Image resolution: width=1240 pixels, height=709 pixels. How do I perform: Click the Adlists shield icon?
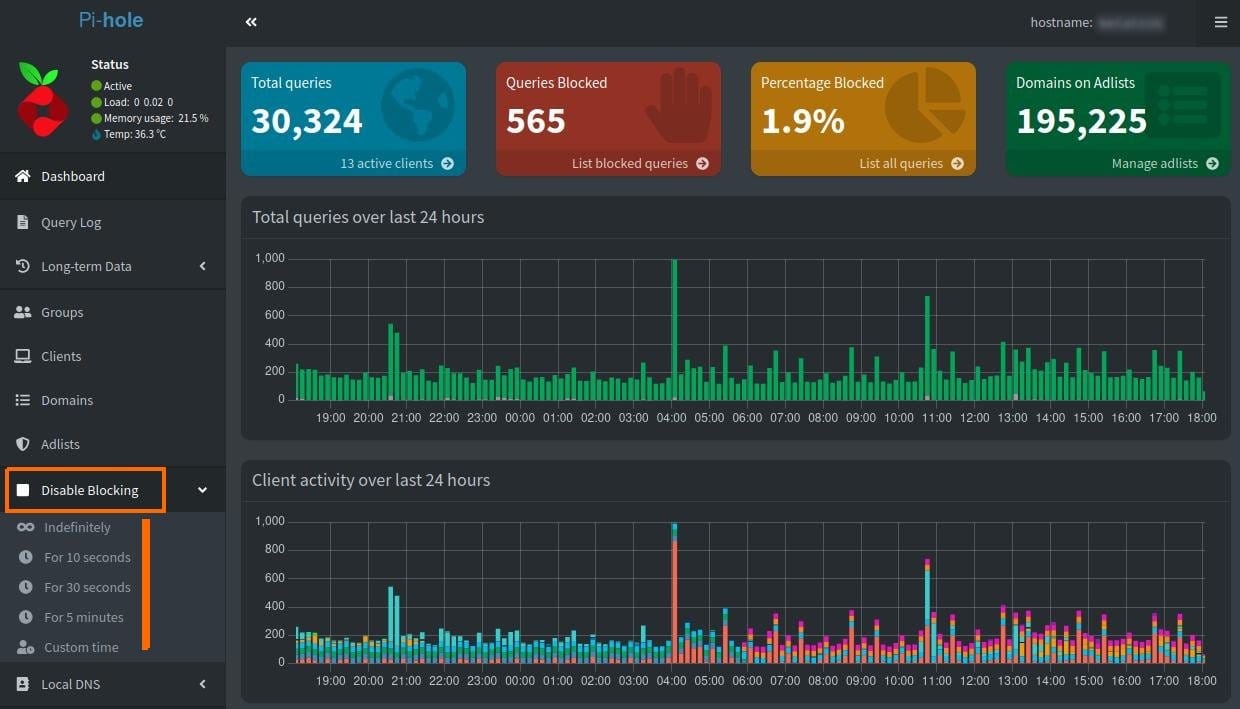[22, 444]
